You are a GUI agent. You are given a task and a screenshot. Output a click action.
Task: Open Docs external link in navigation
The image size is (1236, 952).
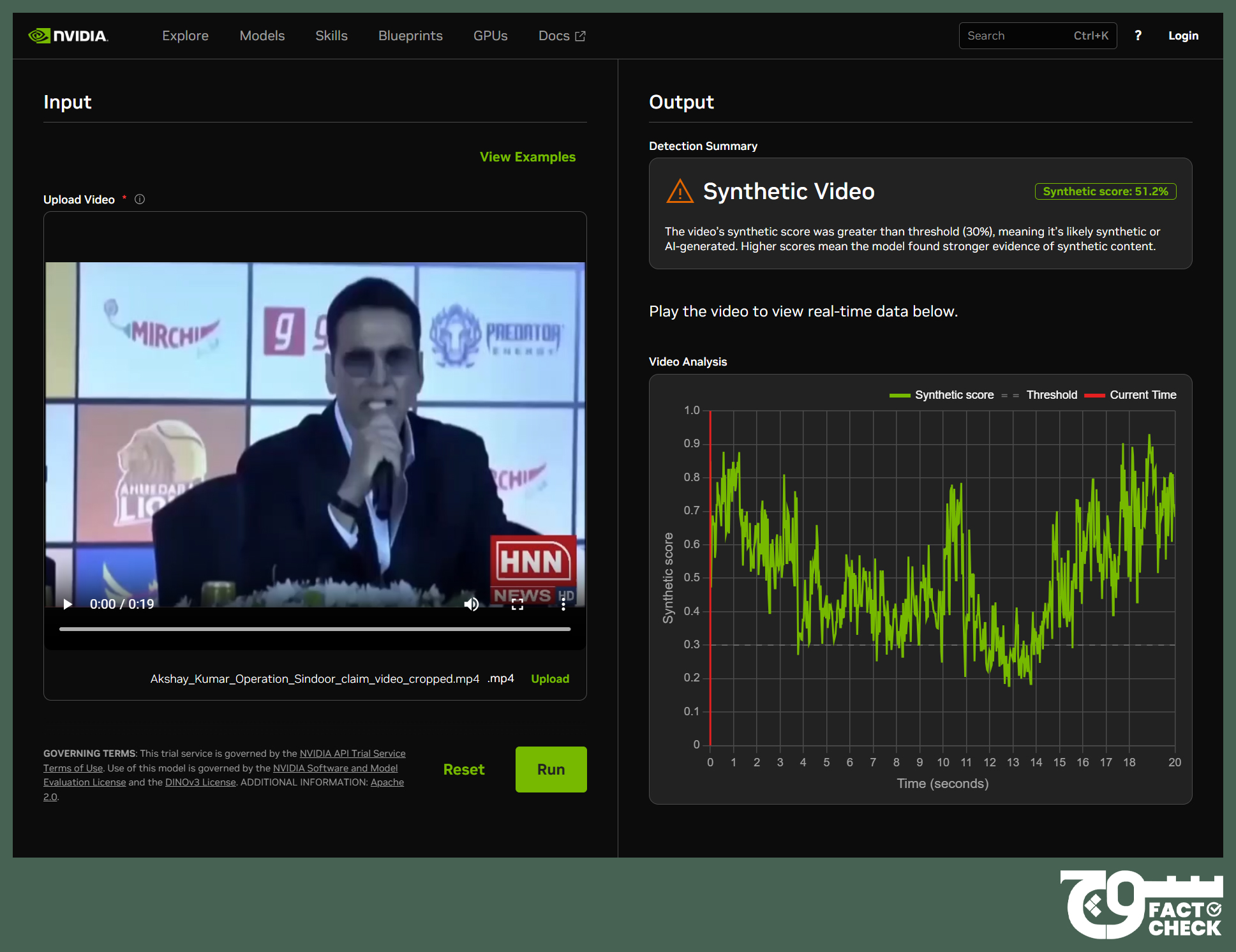562,36
